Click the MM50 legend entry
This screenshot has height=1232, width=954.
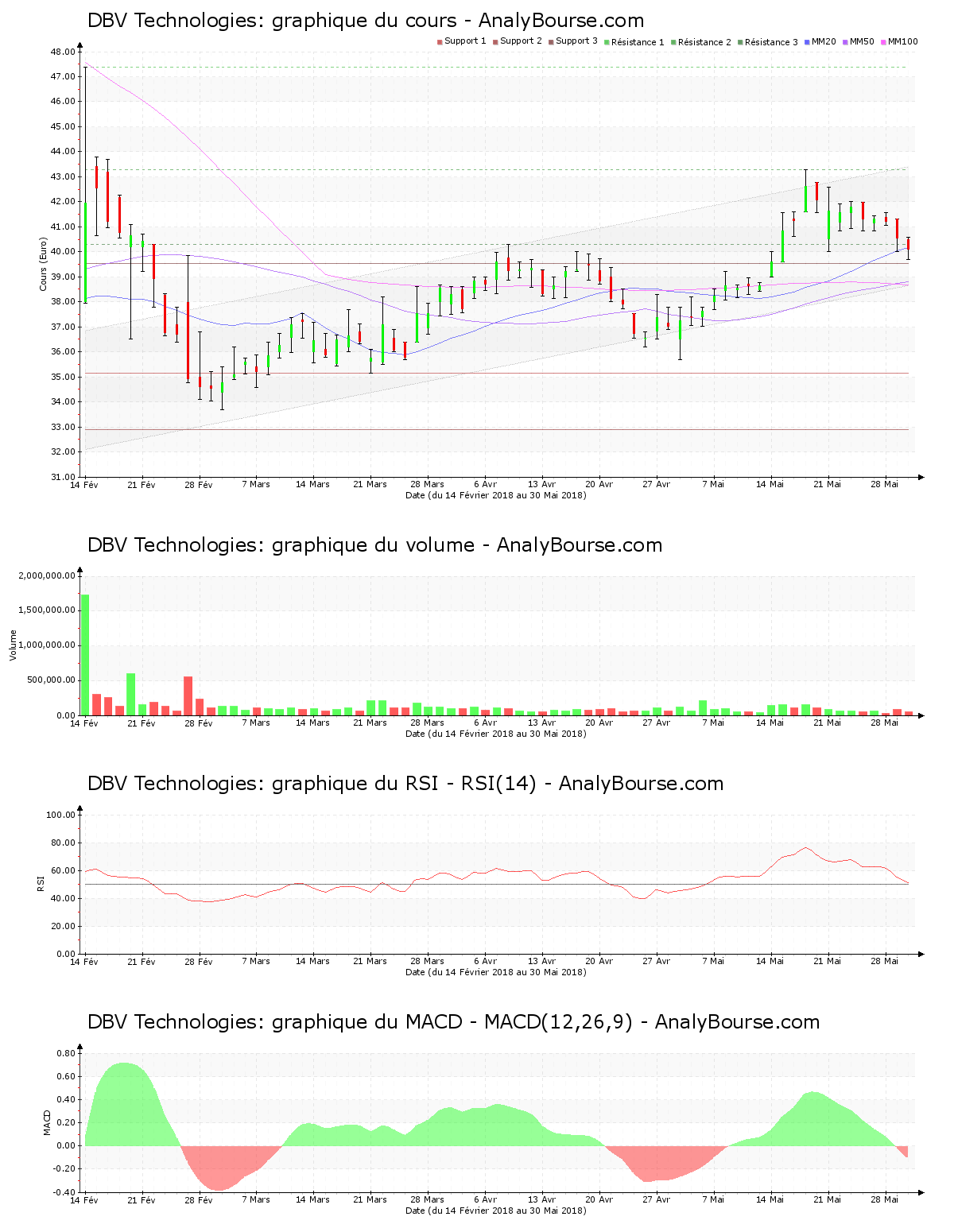pyautogui.click(x=859, y=41)
